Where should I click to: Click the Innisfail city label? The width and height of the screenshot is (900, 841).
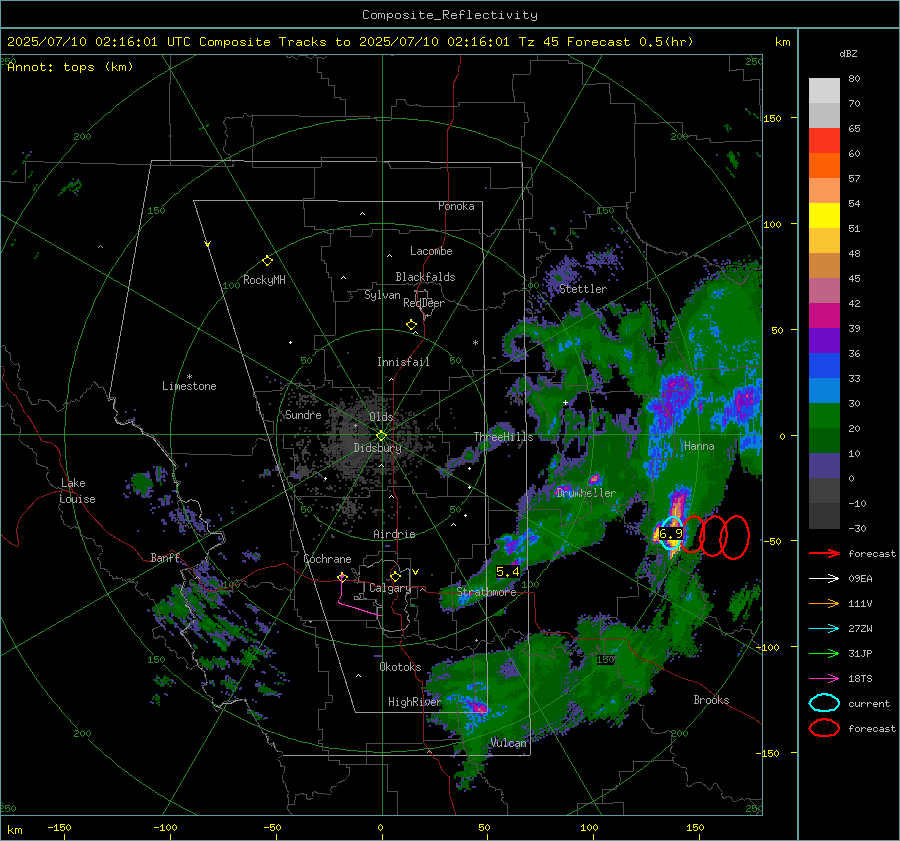coord(403,362)
